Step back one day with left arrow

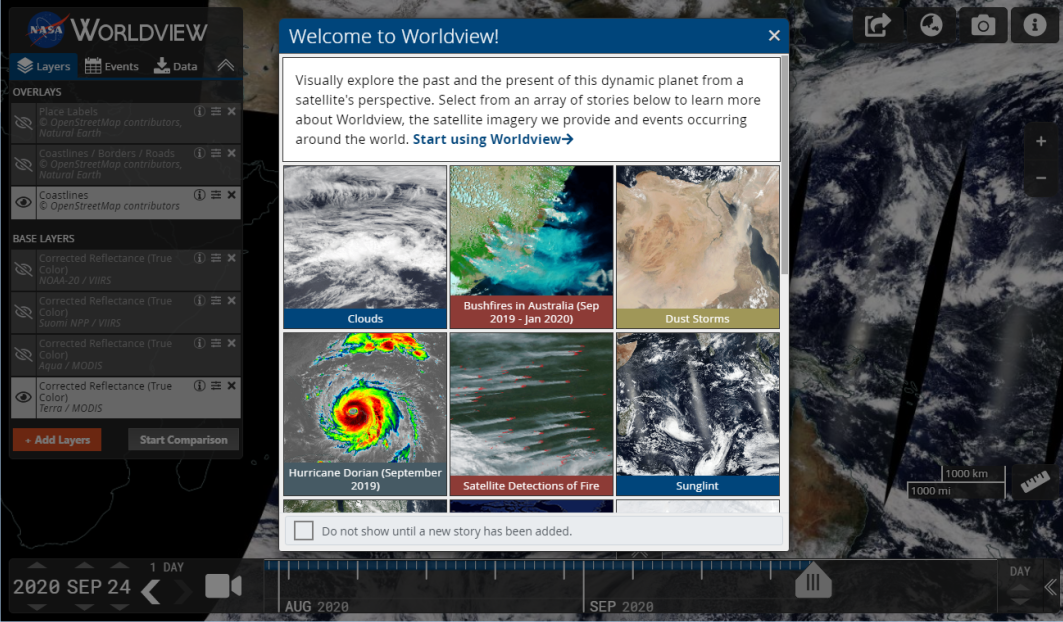tap(151, 591)
